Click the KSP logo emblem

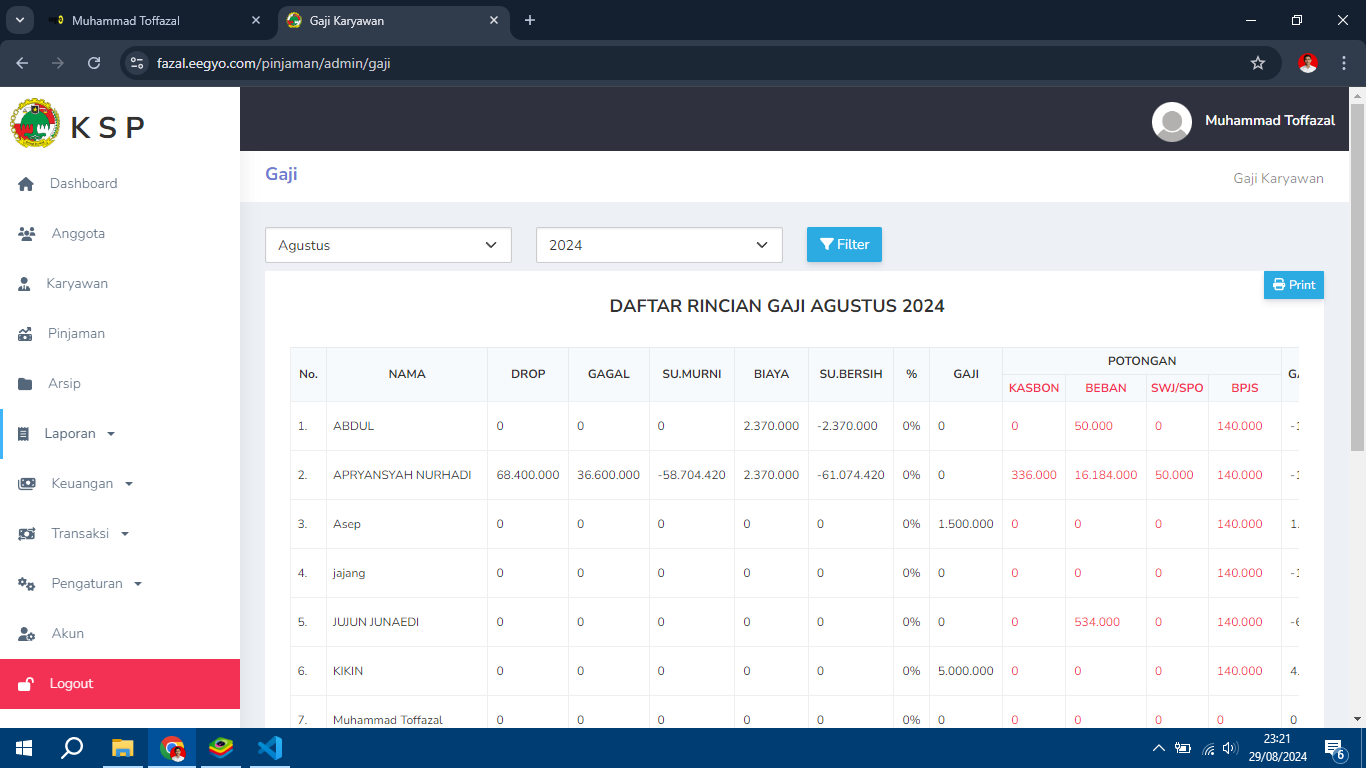(35, 125)
